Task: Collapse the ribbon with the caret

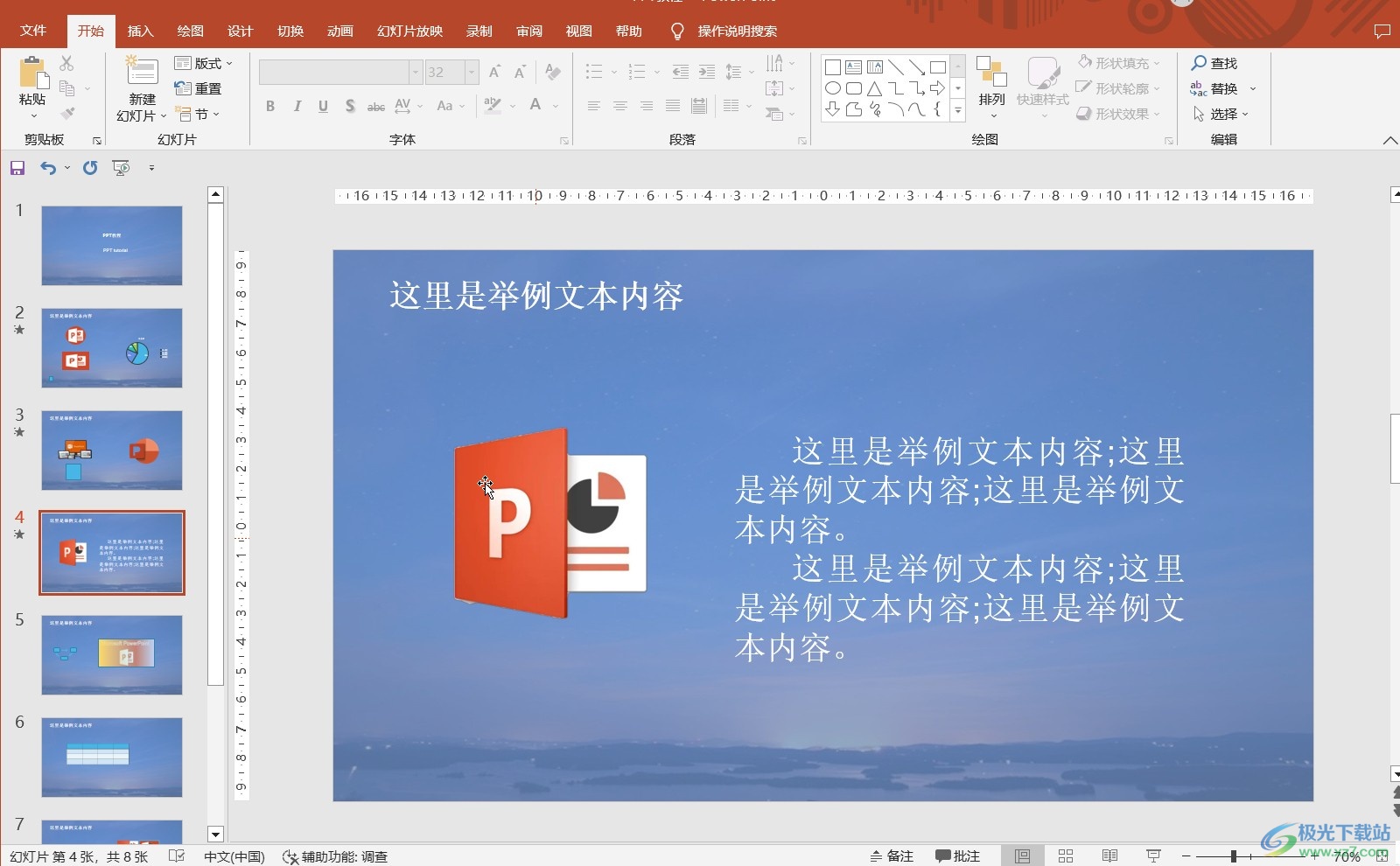Action: point(1389,140)
